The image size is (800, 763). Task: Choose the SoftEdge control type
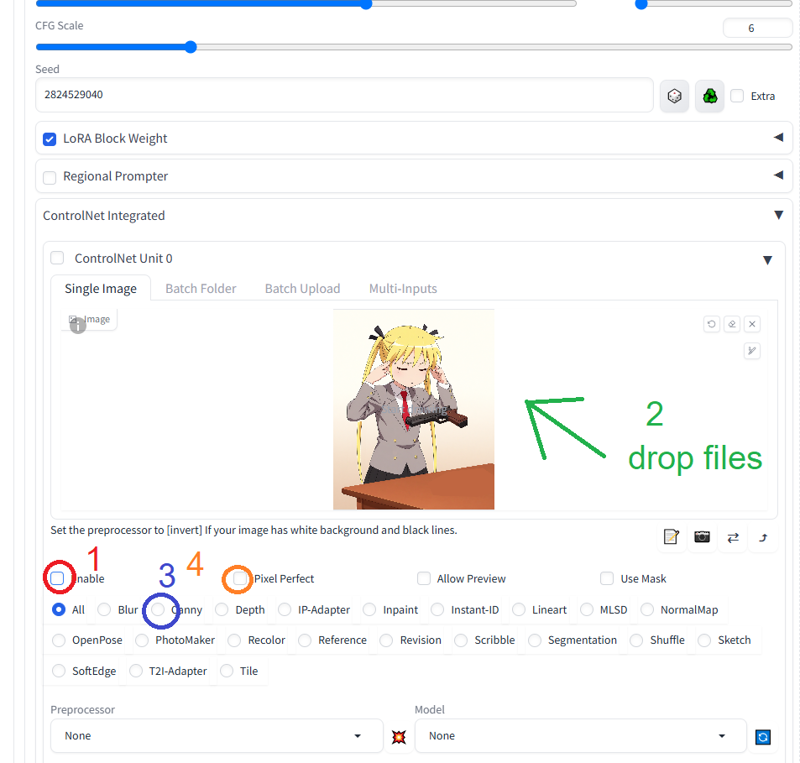[59, 671]
